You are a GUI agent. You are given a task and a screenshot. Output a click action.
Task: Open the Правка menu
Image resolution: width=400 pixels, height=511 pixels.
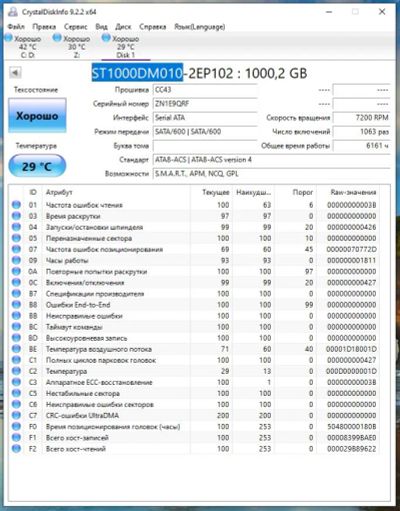pos(44,27)
